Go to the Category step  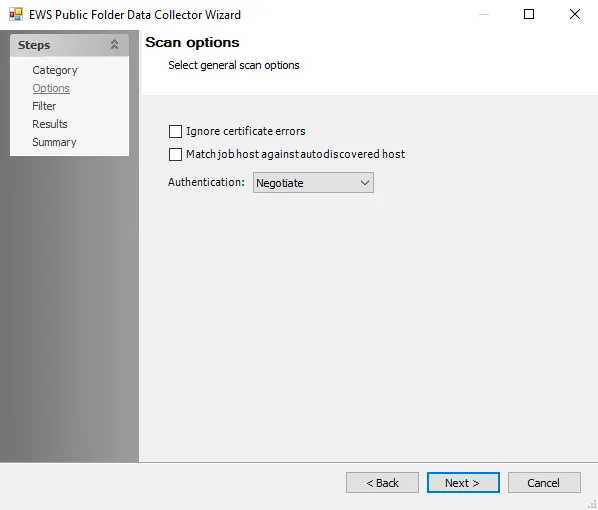coord(55,70)
